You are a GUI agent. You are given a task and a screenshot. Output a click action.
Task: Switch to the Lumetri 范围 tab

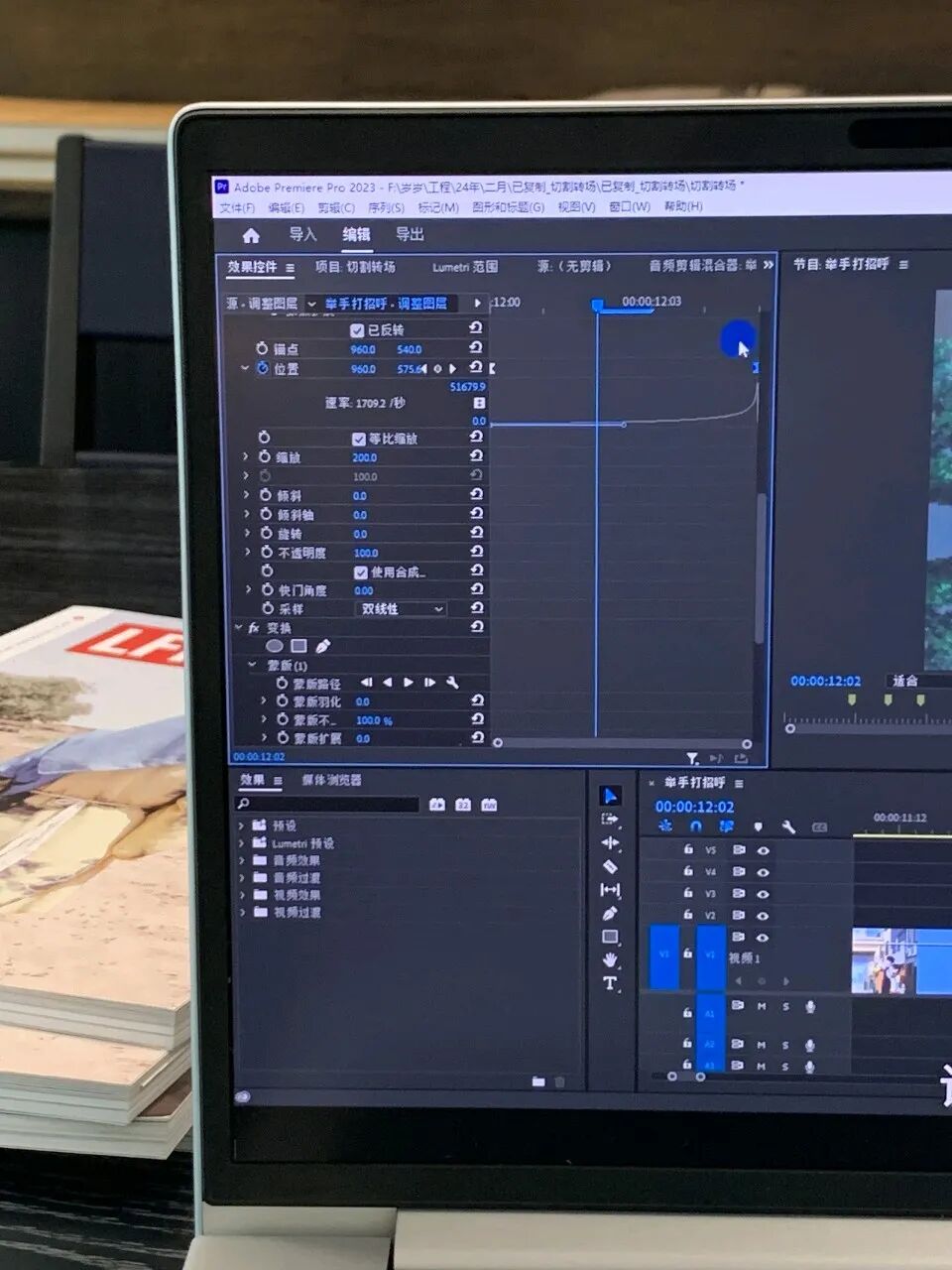[x=465, y=267]
